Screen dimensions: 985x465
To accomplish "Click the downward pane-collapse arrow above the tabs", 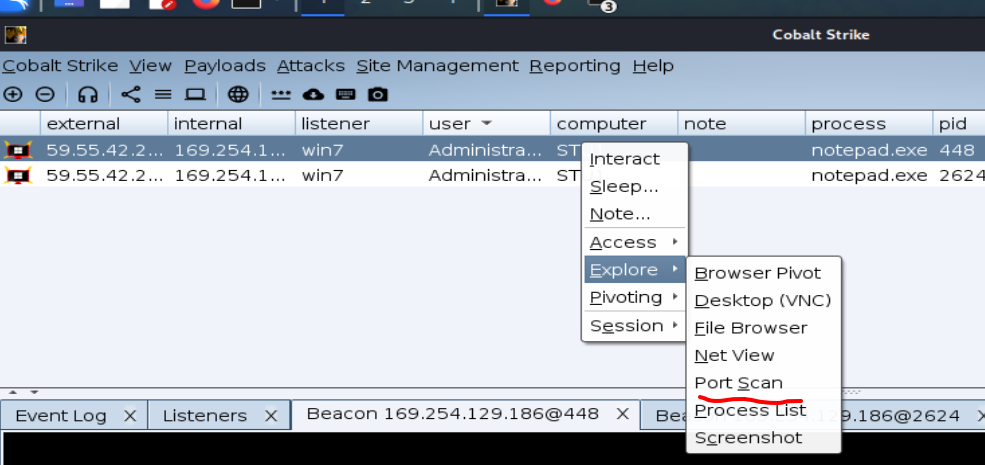I will [x=34, y=393].
